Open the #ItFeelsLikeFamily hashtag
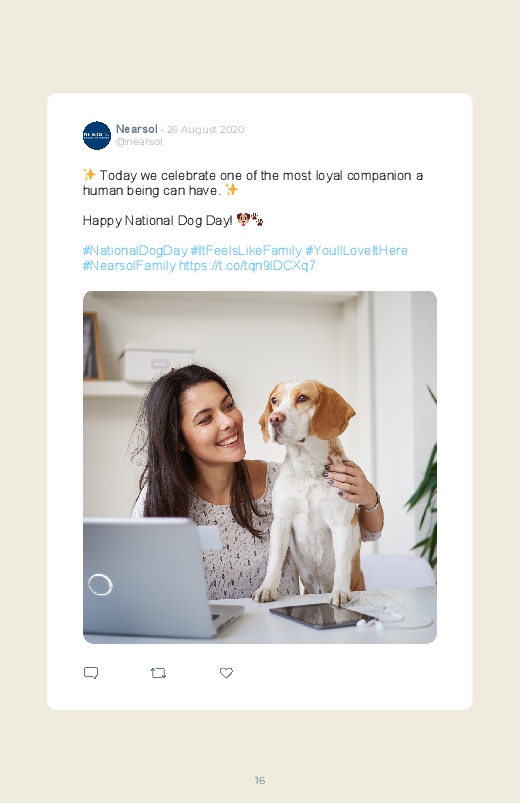The image size is (520, 803). coord(246,250)
